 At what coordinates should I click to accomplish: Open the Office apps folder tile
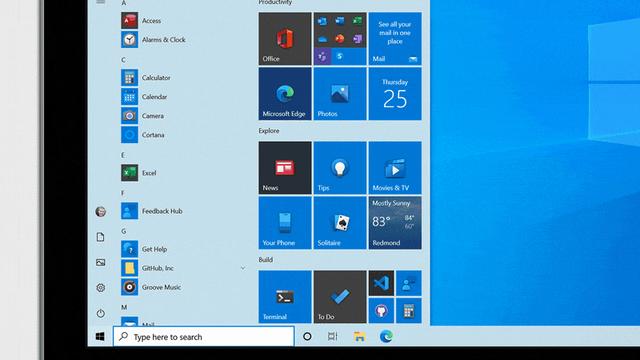click(x=340, y=39)
